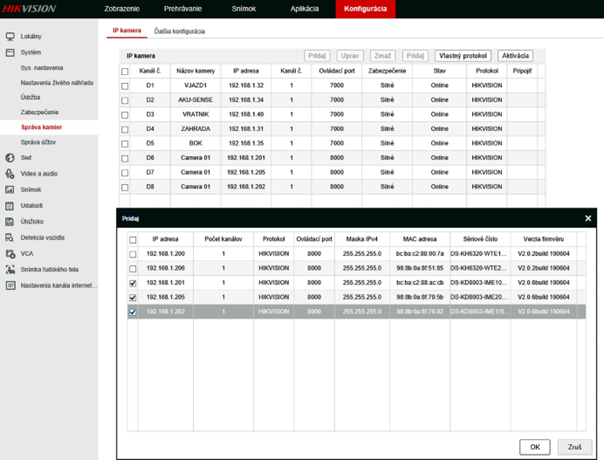This screenshot has width=604, height=460.
Task: Click the Snímok picture icon in the sidebar
Action: [10, 189]
